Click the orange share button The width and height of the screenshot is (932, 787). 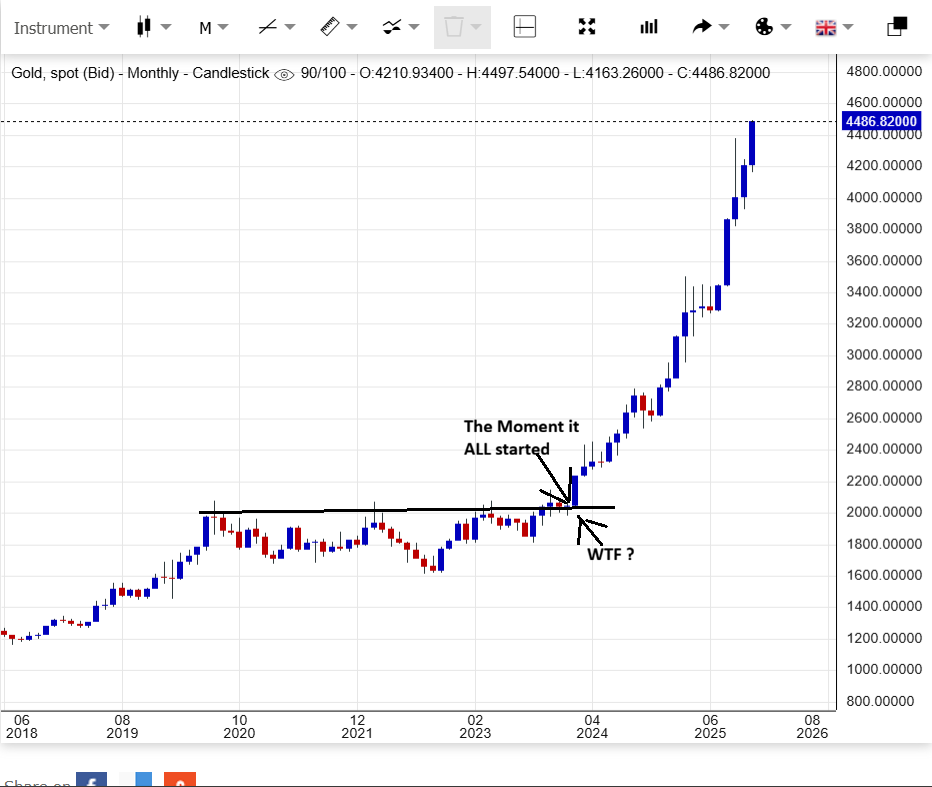[x=180, y=780]
